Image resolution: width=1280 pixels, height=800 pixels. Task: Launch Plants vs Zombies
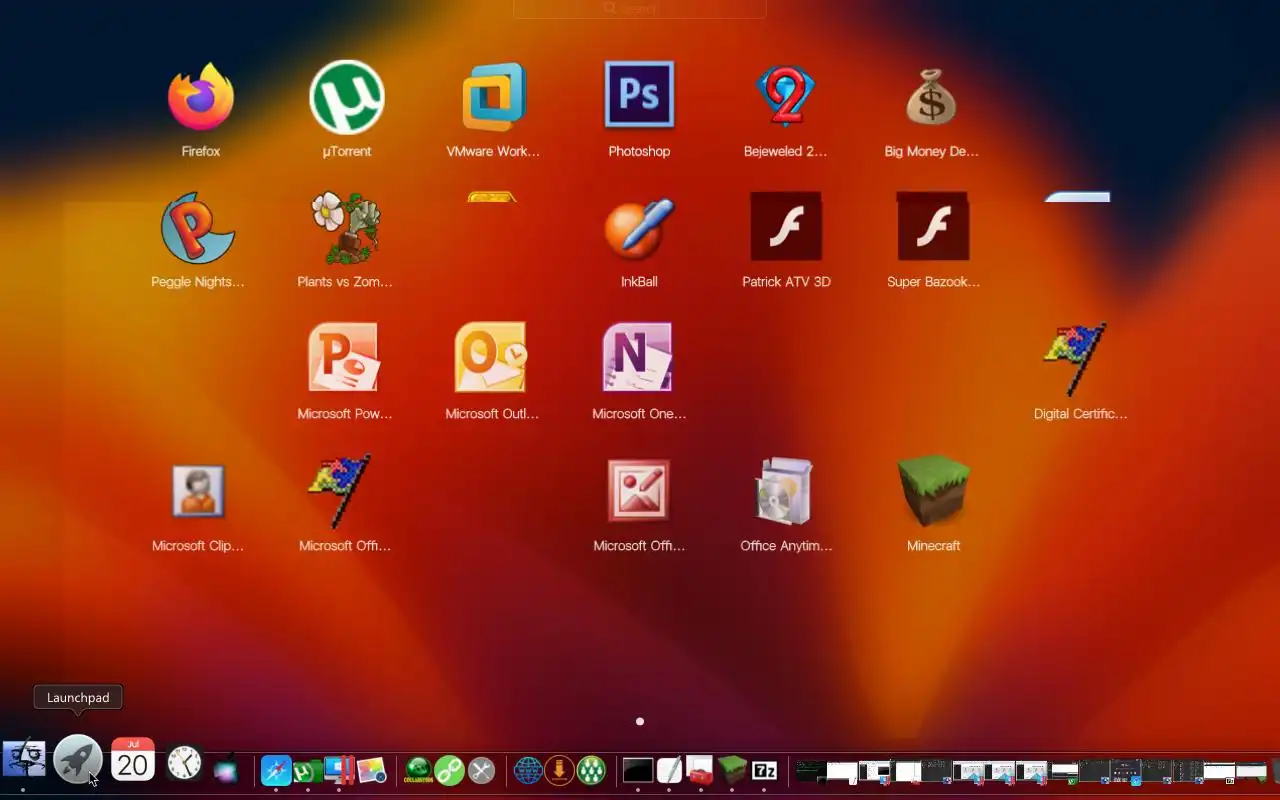(345, 228)
